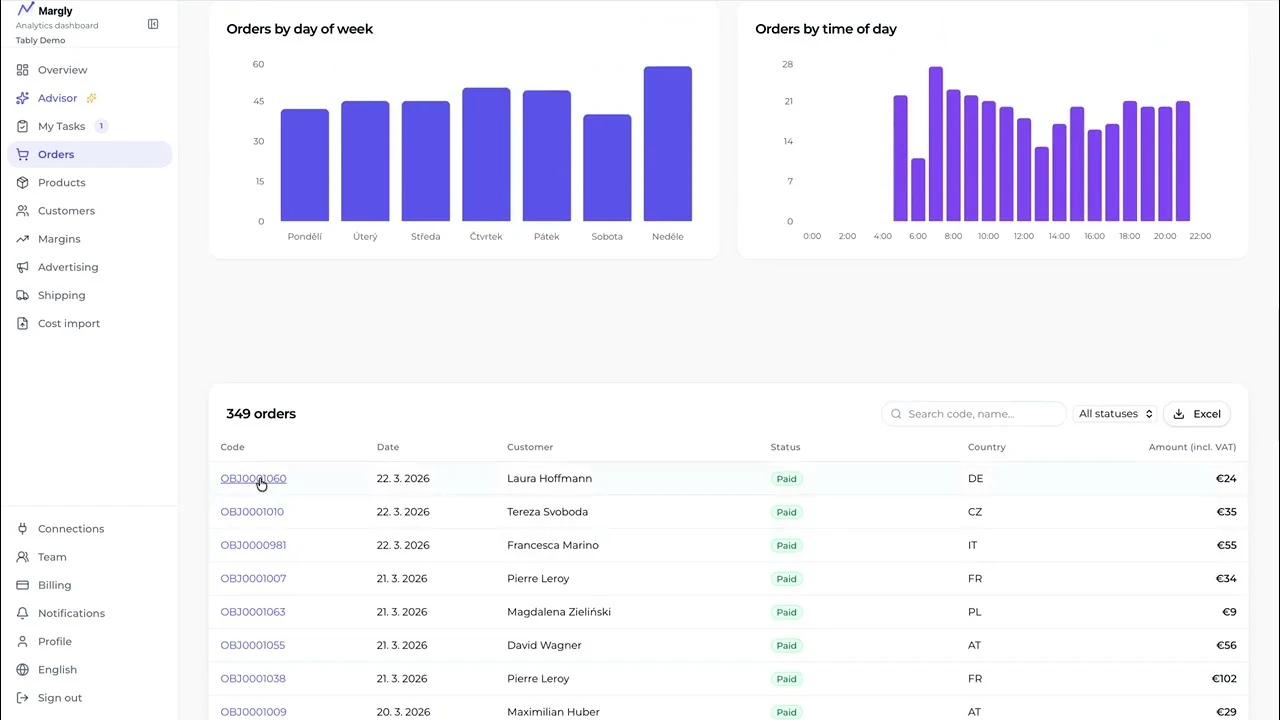Open the Overview menu item
Viewport: 1280px width, 720px height.
[90, 70]
